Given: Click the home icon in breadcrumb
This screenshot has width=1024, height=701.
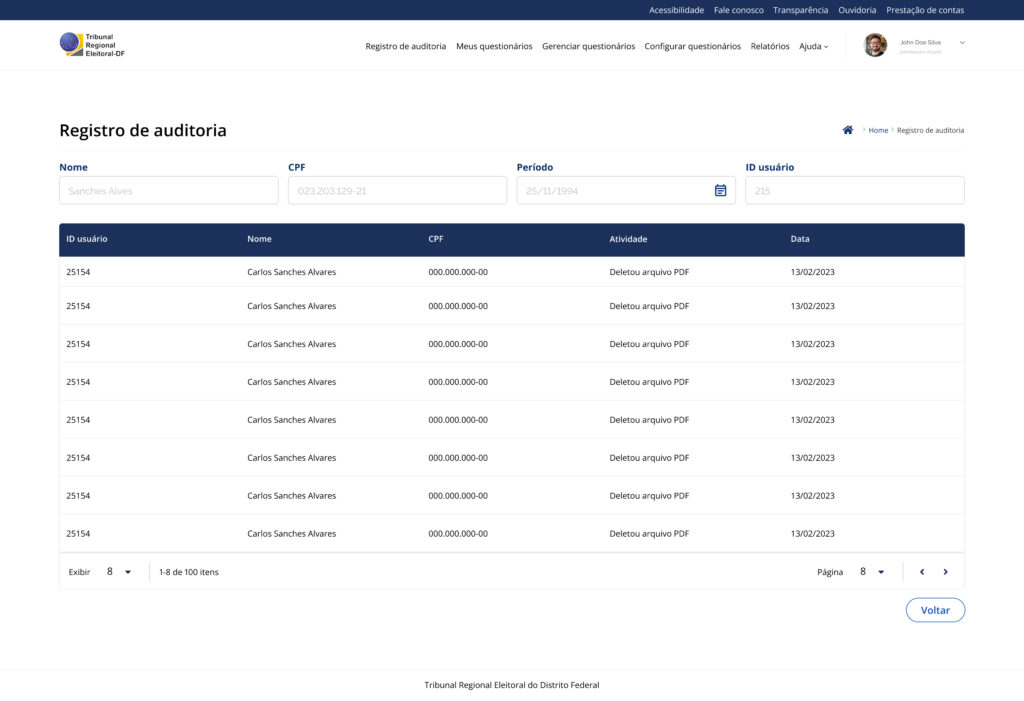Looking at the screenshot, I should [x=848, y=130].
